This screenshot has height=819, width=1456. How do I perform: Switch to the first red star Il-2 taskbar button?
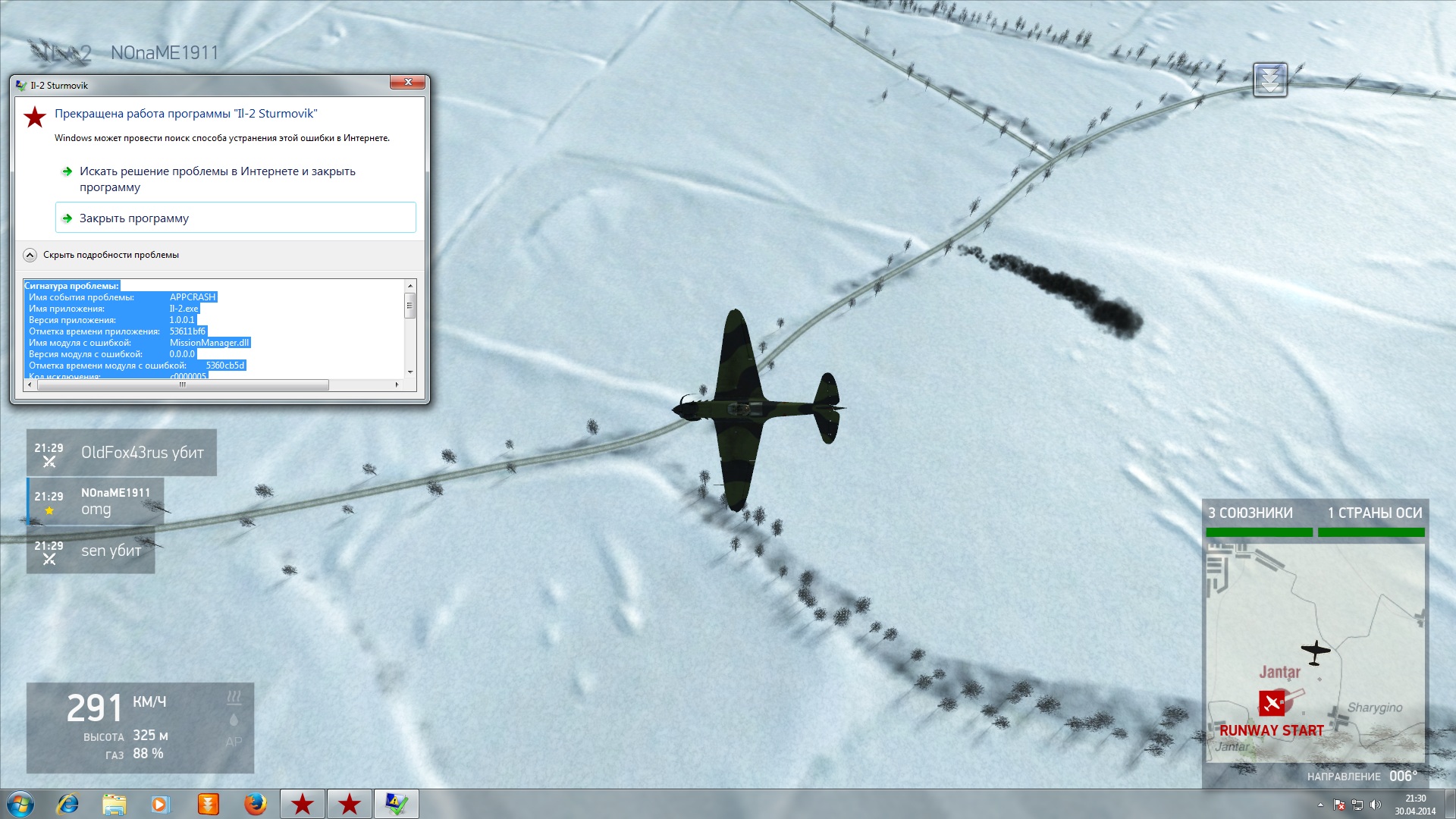point(303,804)
